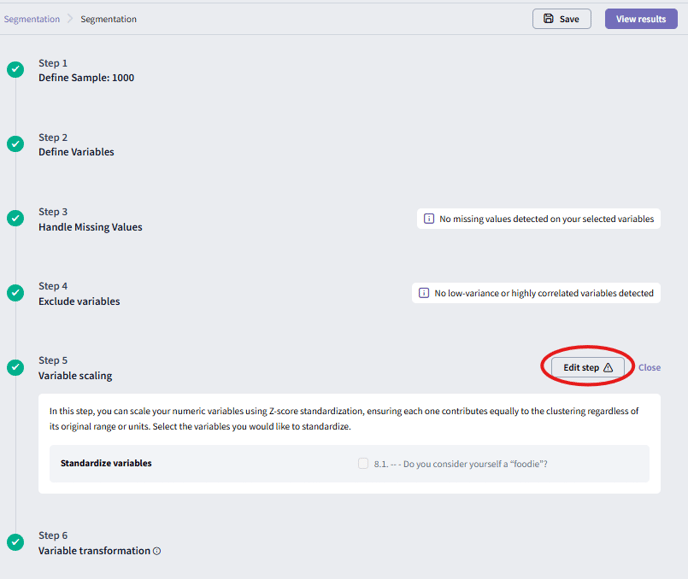Go to Segmentation breadcrumb parent link
688x579 pixels.
tap(31, 19)
